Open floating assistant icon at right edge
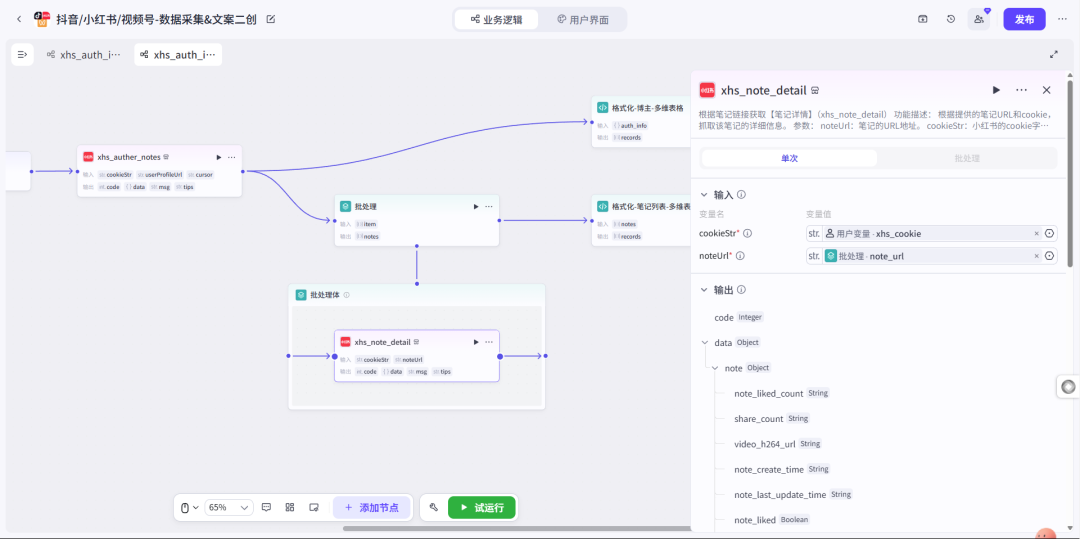Viewport: 1080px width, 539px height. pyautogui.click(x=1068, y=387)
